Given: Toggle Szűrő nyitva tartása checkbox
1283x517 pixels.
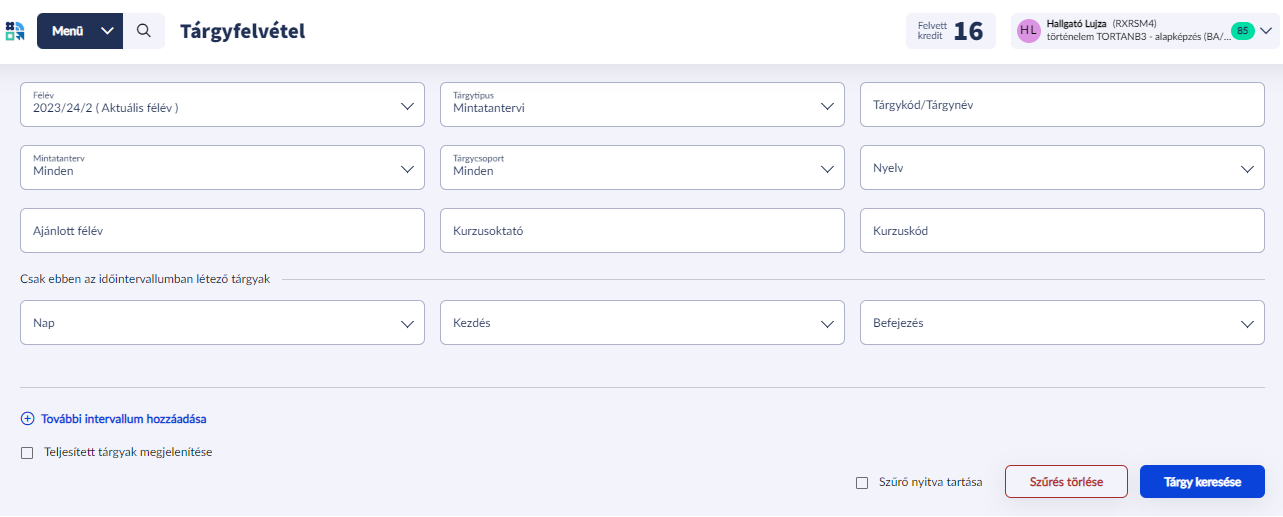Looking at the screenshot, I should point(862,483).
